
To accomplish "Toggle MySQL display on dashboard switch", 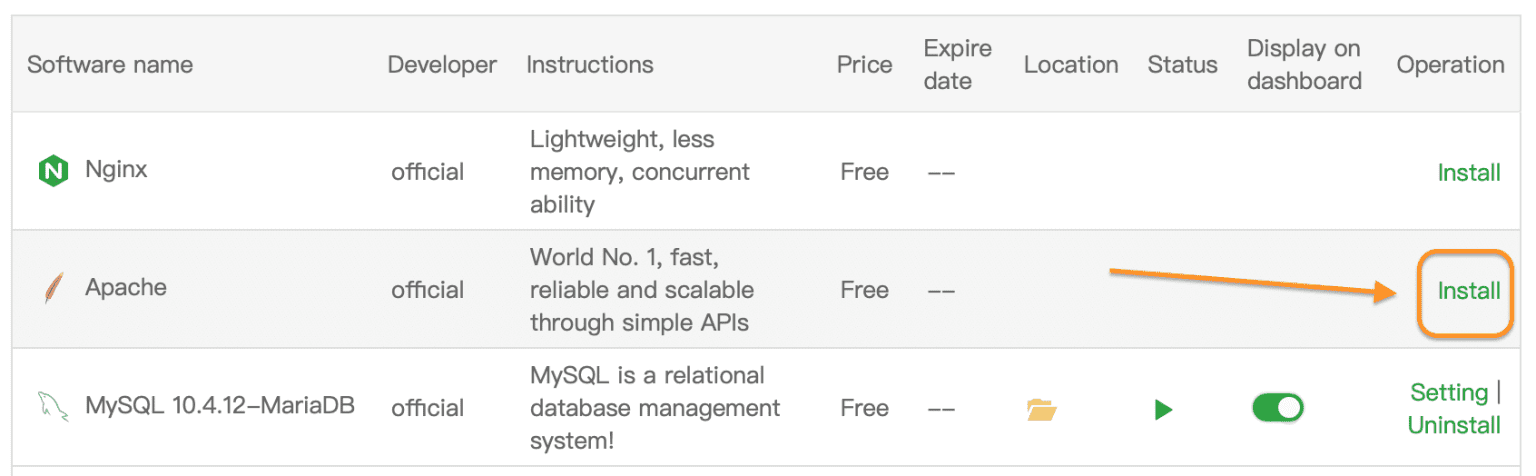I will [1277, 408].
